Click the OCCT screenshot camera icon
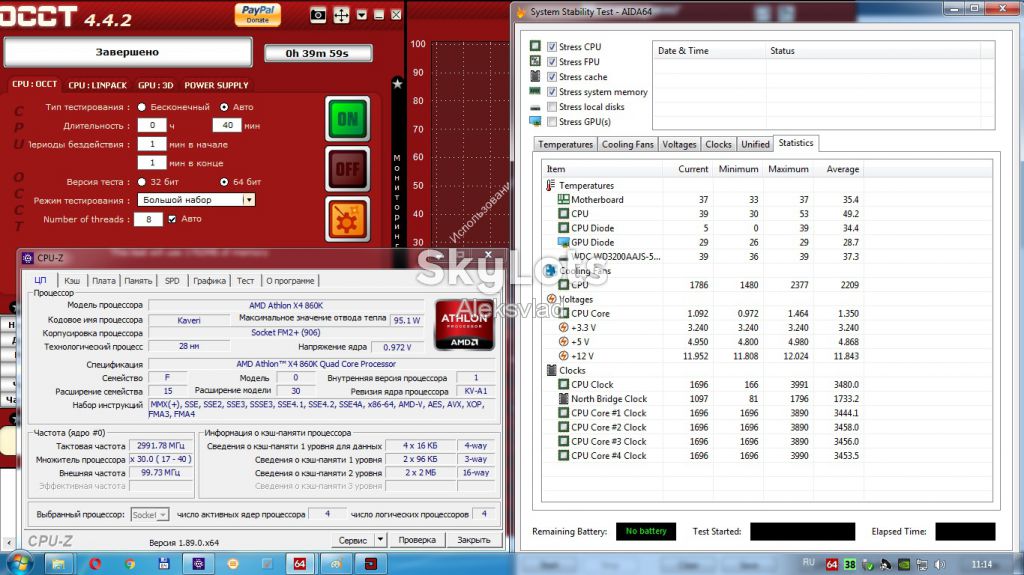 tap(318, 15)
